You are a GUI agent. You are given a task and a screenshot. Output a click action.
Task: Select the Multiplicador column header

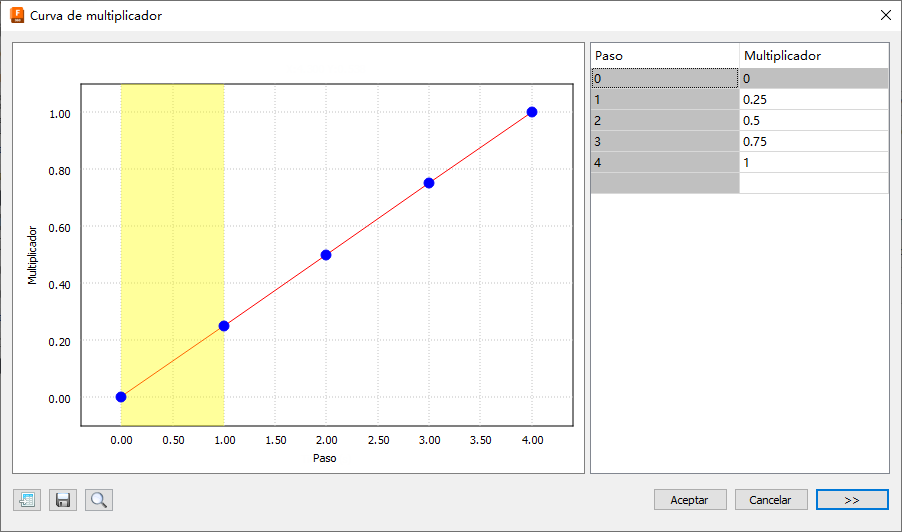(x=814, y=56)
